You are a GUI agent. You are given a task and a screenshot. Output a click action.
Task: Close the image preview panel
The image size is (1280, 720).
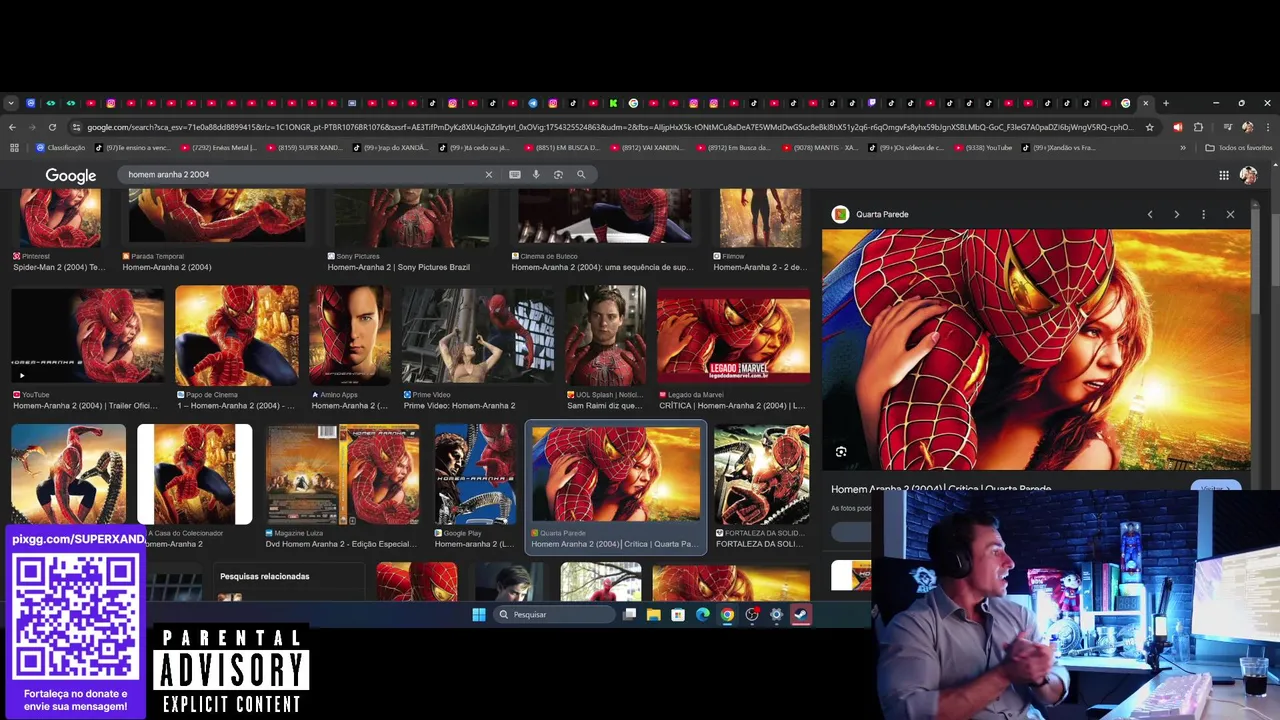pyautogui.click(x=1230, y=214)
